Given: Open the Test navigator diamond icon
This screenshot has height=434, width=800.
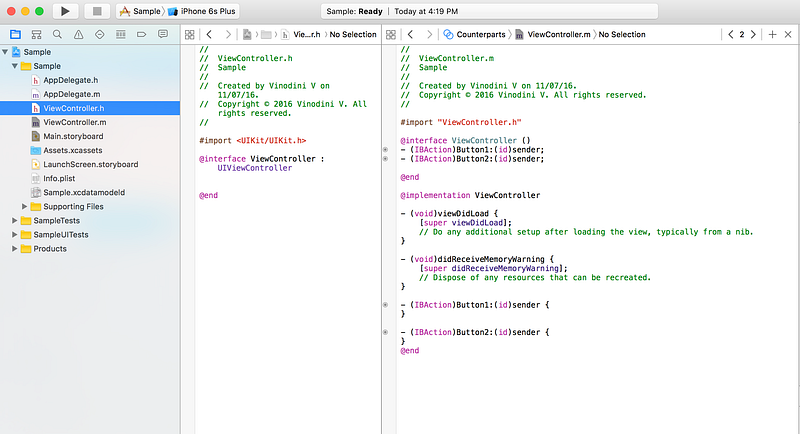Looking at the screenshot, I should [99, 35].
